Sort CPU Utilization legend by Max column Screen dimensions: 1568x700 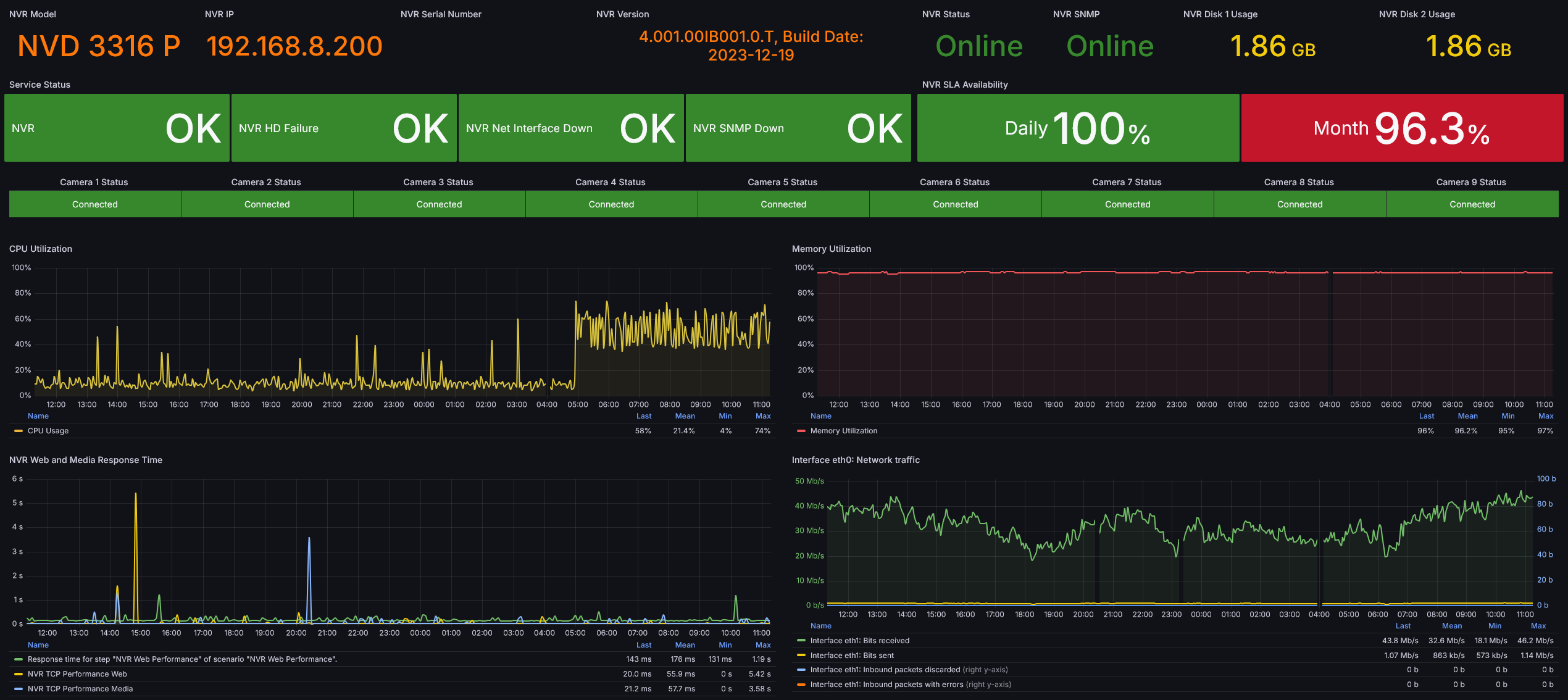pyautogui.click(x=762, y=416)
